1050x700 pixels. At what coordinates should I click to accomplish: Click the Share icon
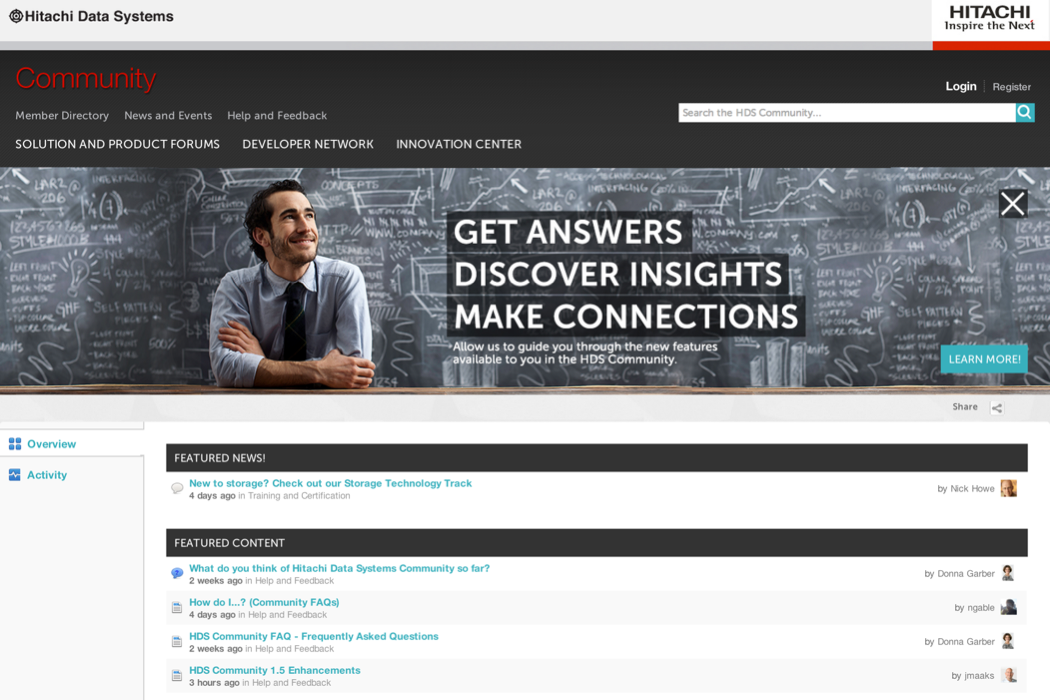point(996,408)
